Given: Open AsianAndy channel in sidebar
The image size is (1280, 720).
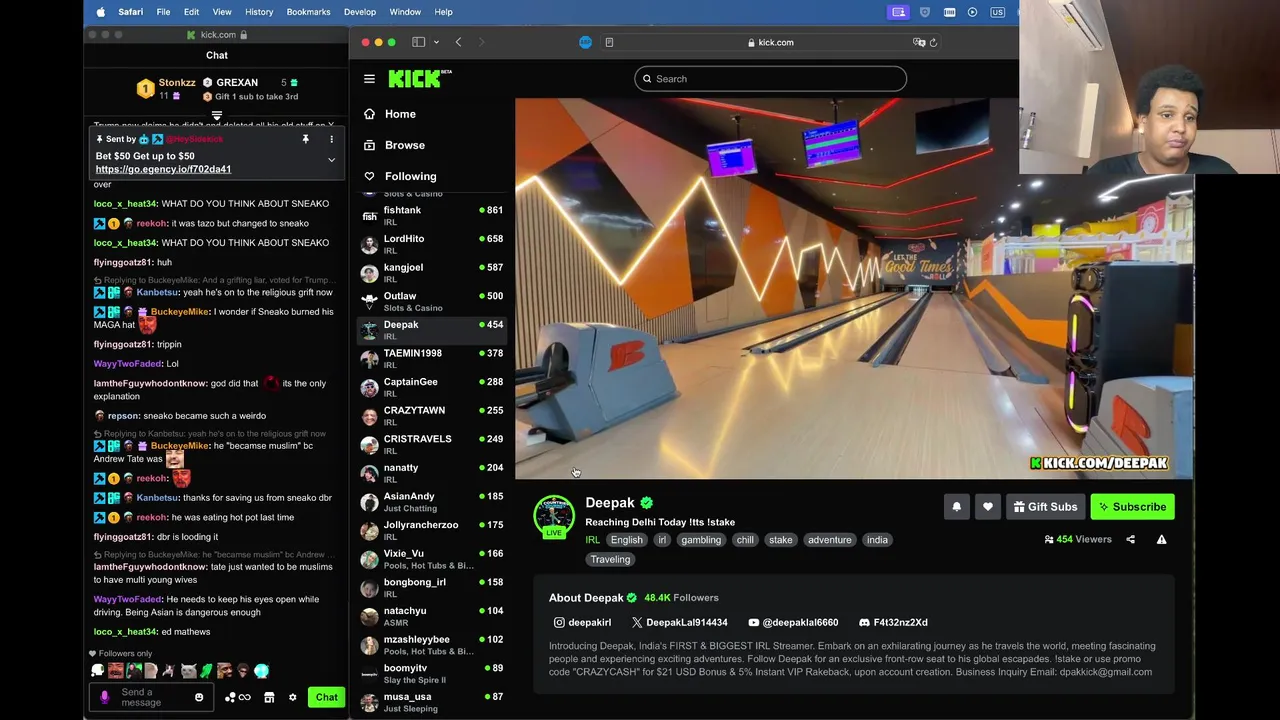Looking at the screenshot, I should pyautogui.click(x=432, y=501).
